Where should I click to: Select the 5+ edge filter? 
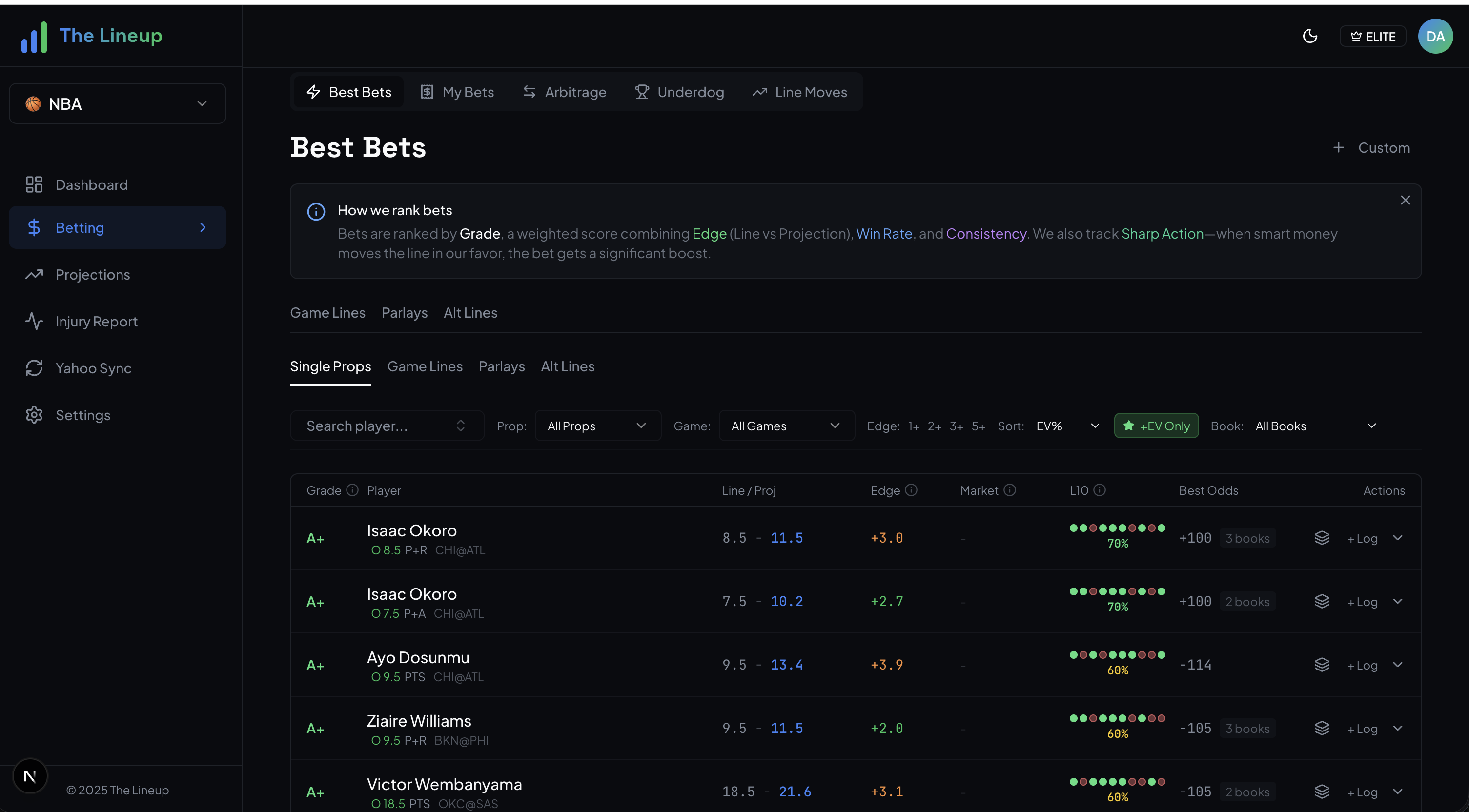[978, 426]
